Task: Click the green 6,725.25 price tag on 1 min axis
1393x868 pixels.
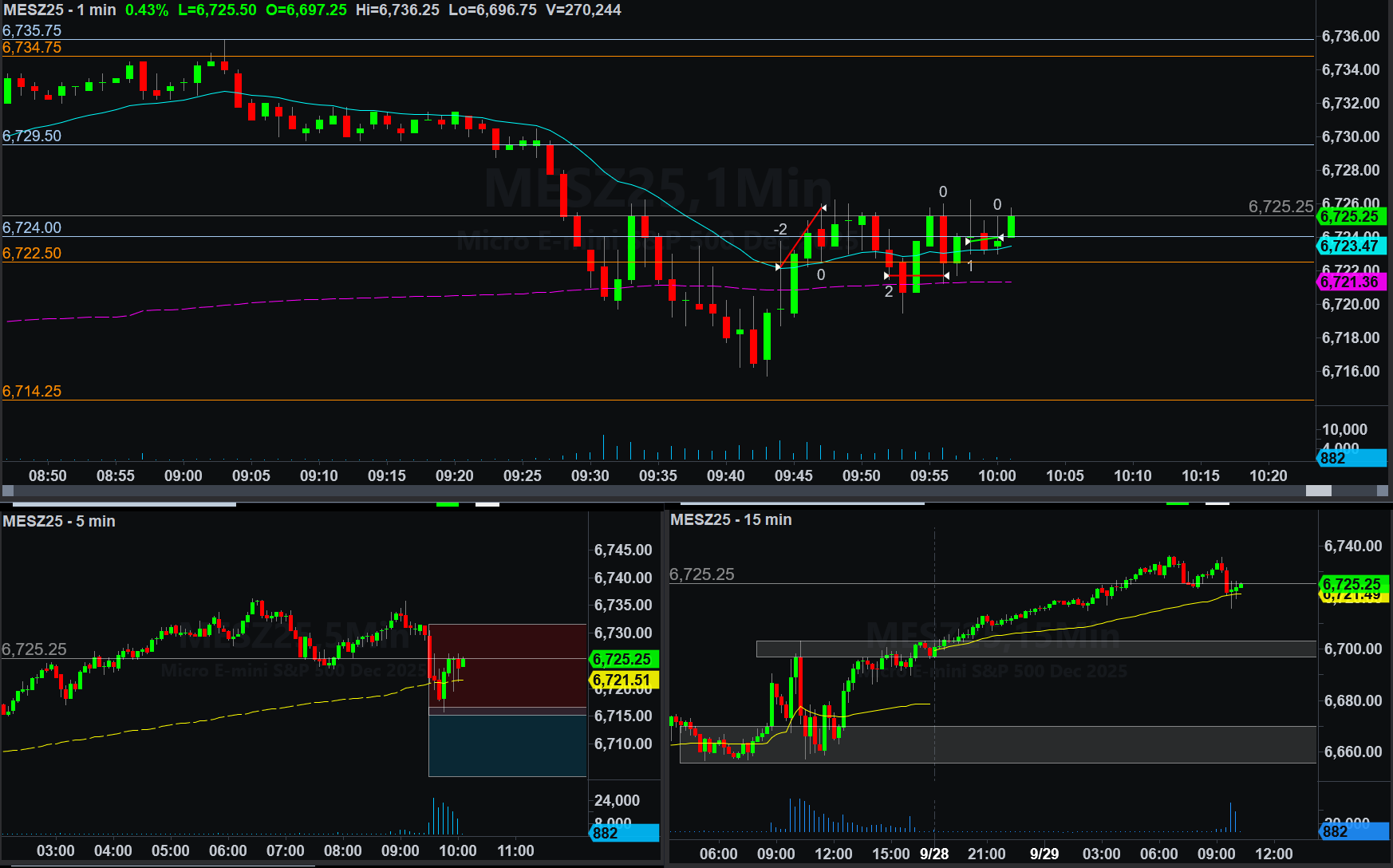Action: [1352, 216]
